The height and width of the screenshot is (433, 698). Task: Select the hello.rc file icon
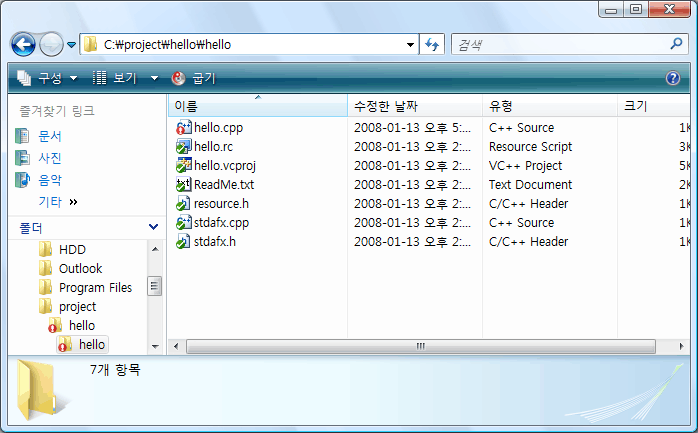[183, 147]
